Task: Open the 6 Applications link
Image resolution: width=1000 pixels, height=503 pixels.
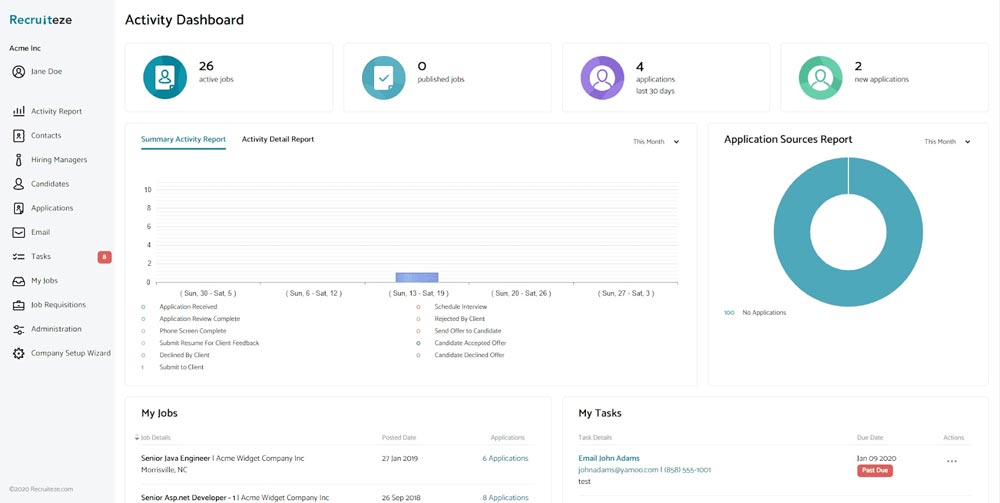Action: 505,458
